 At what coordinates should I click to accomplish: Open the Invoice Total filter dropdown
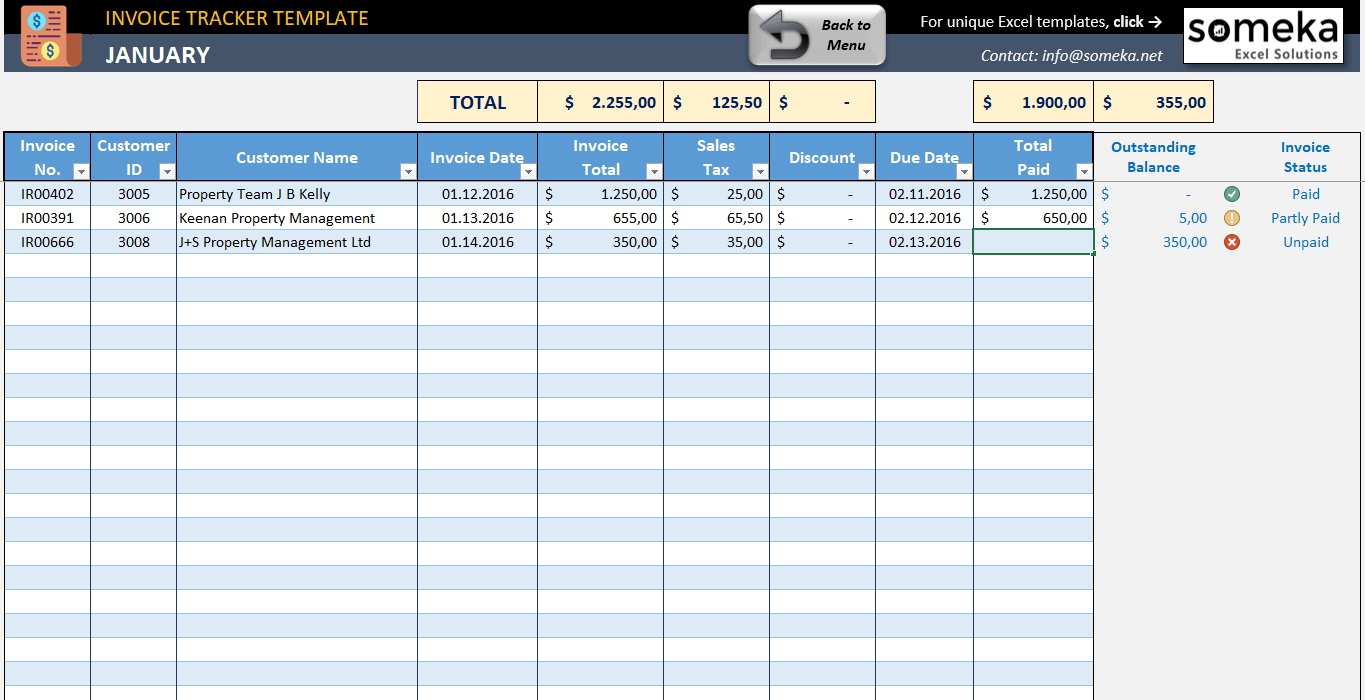click(653, 171)
